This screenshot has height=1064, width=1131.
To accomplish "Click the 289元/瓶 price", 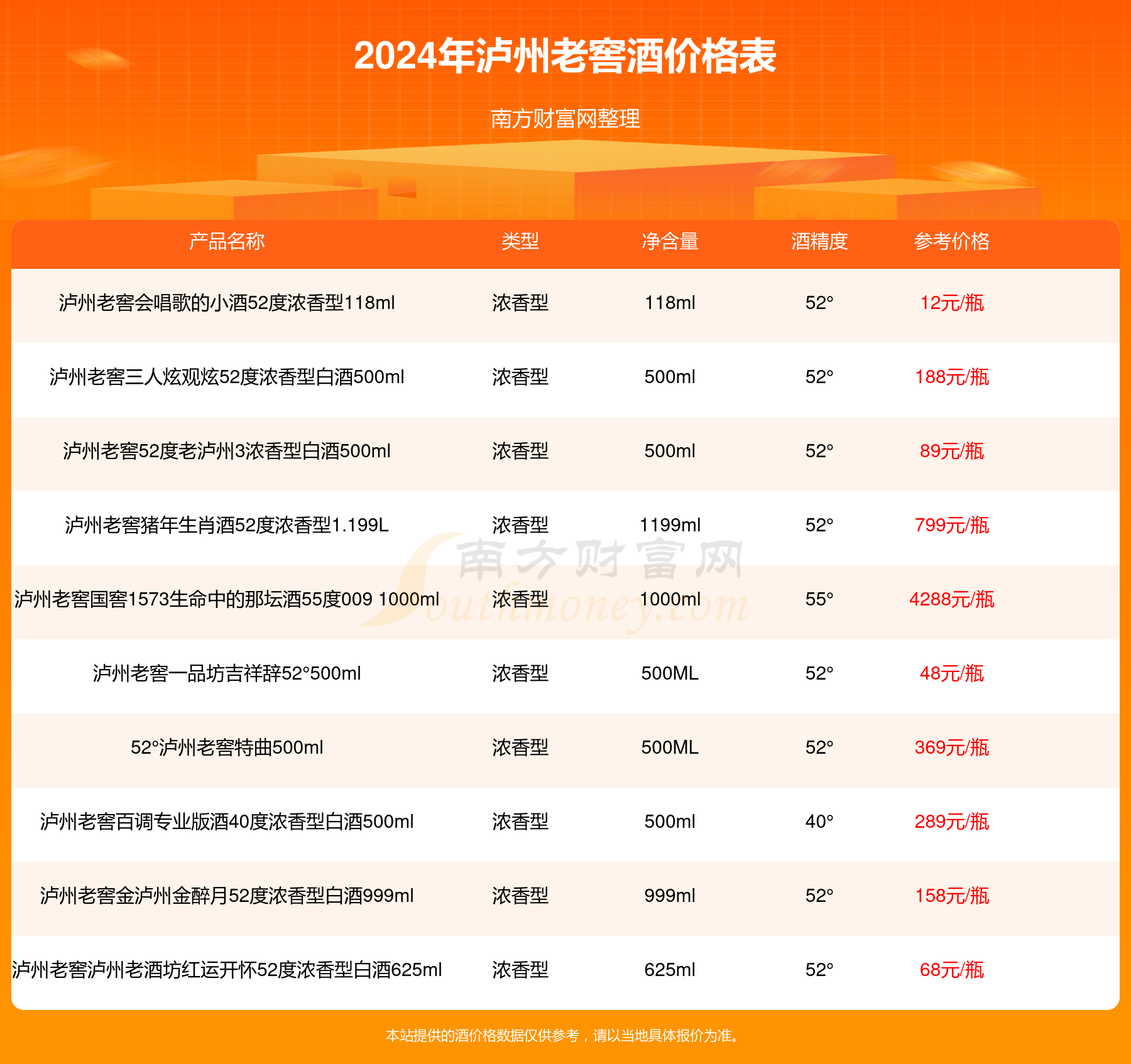I will click(952, 822).
